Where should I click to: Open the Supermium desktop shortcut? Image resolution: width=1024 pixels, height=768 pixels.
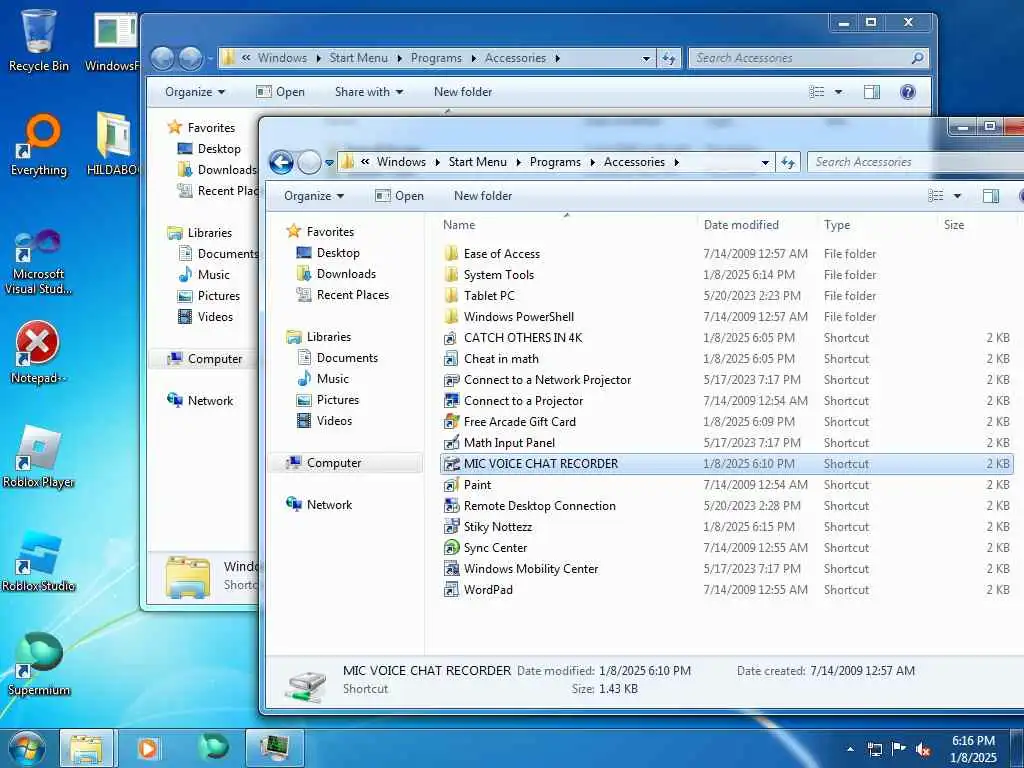(x=39, y=664)
